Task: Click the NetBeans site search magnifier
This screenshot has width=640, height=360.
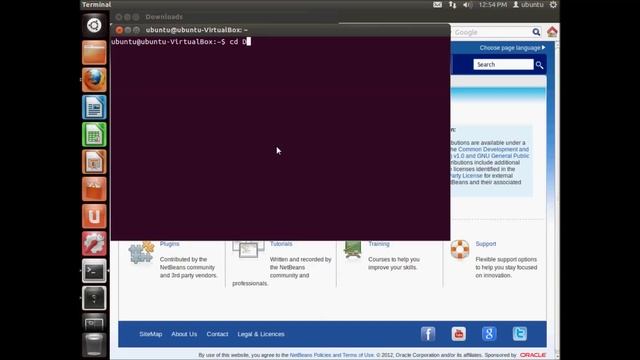Action: (540, 65)
